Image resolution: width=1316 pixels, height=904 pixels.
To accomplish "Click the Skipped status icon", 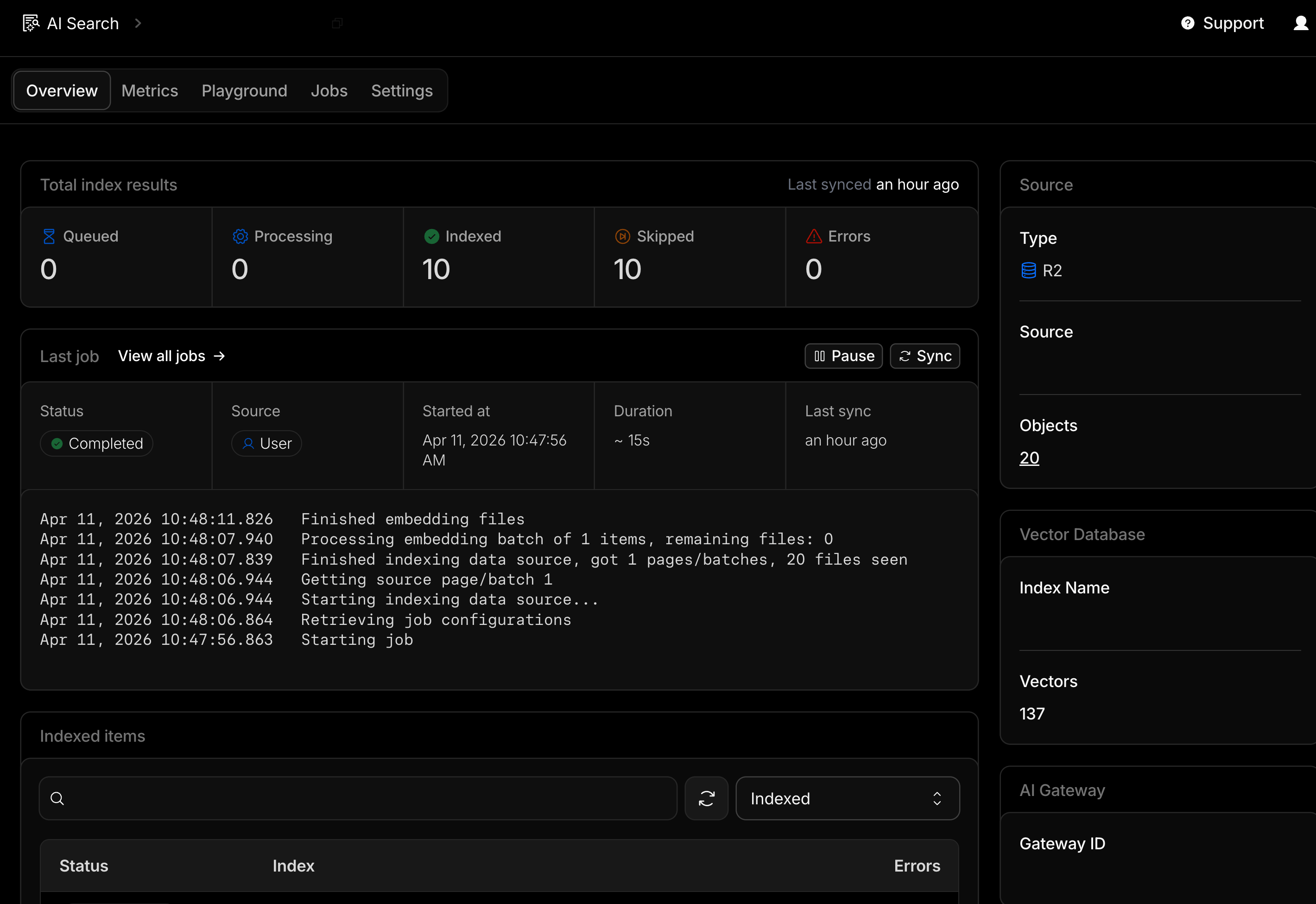I will point(622,236).
